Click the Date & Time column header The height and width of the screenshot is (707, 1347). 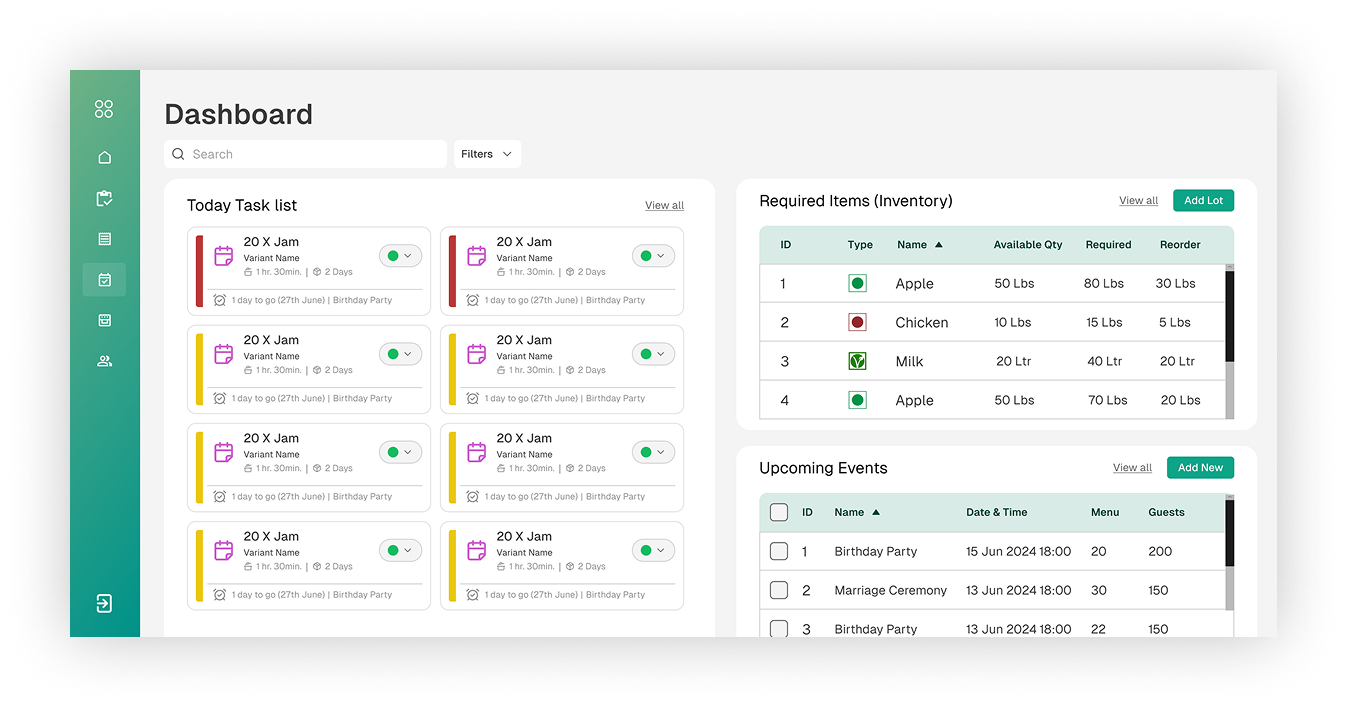coord(996,512)
